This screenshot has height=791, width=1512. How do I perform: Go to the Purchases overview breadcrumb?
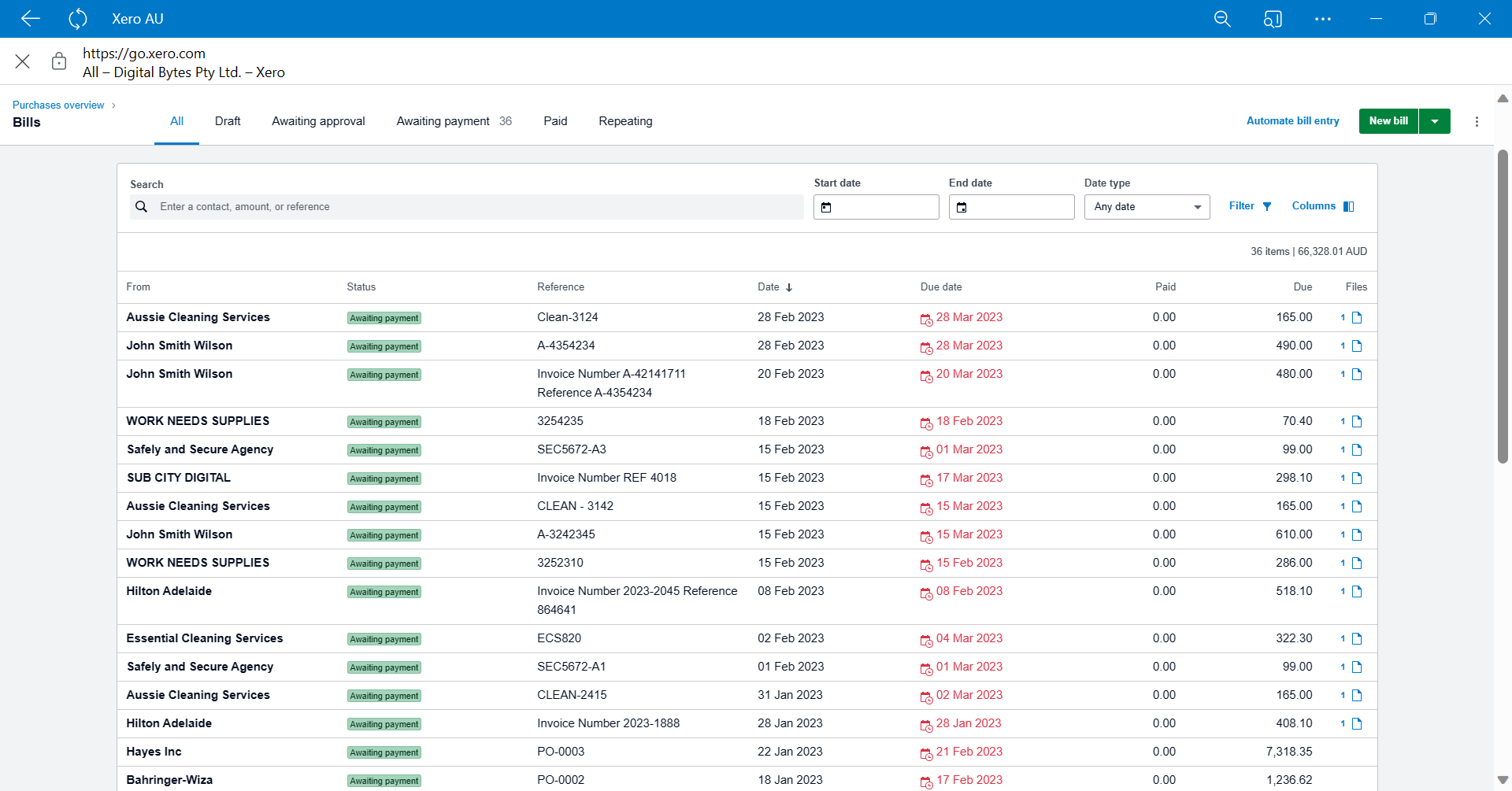pyautogui.click(x=58, y=105)
